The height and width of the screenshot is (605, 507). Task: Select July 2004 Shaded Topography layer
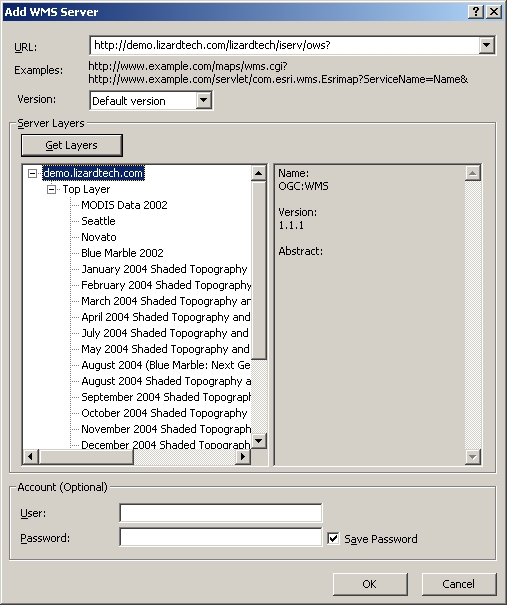click(x=165, y=333)
